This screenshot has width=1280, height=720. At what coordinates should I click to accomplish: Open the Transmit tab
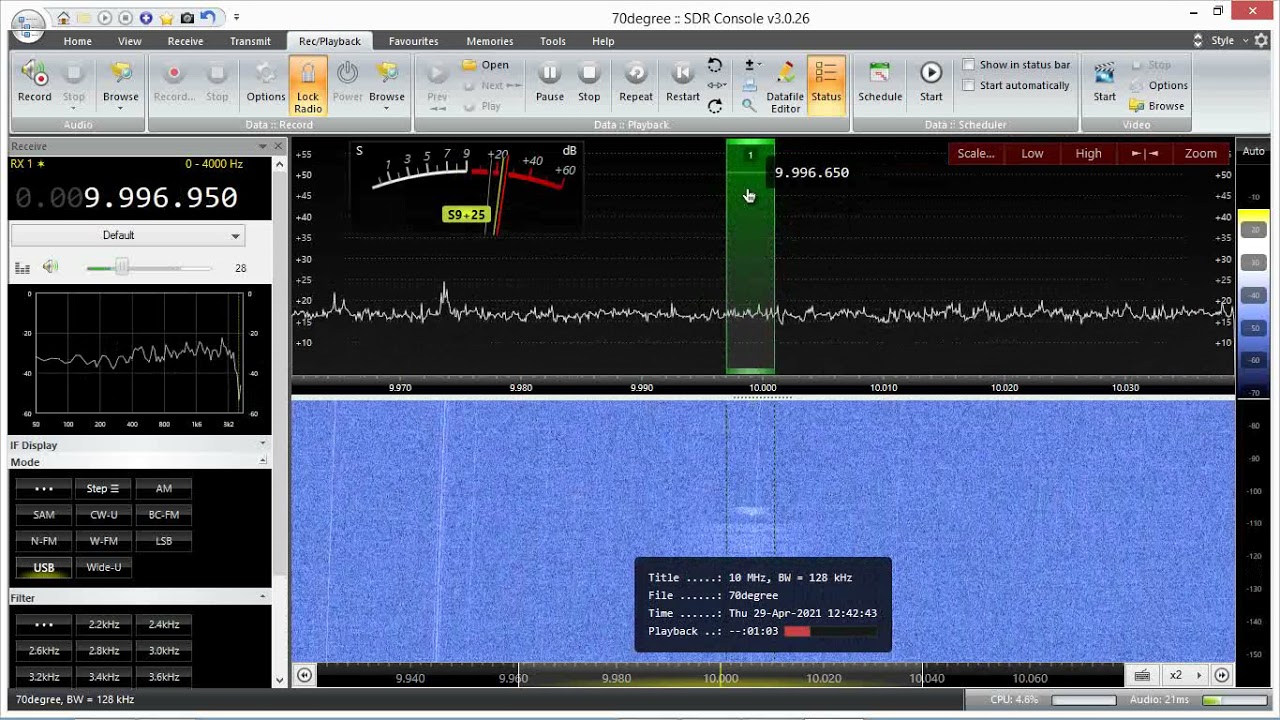tap(250, 41)
